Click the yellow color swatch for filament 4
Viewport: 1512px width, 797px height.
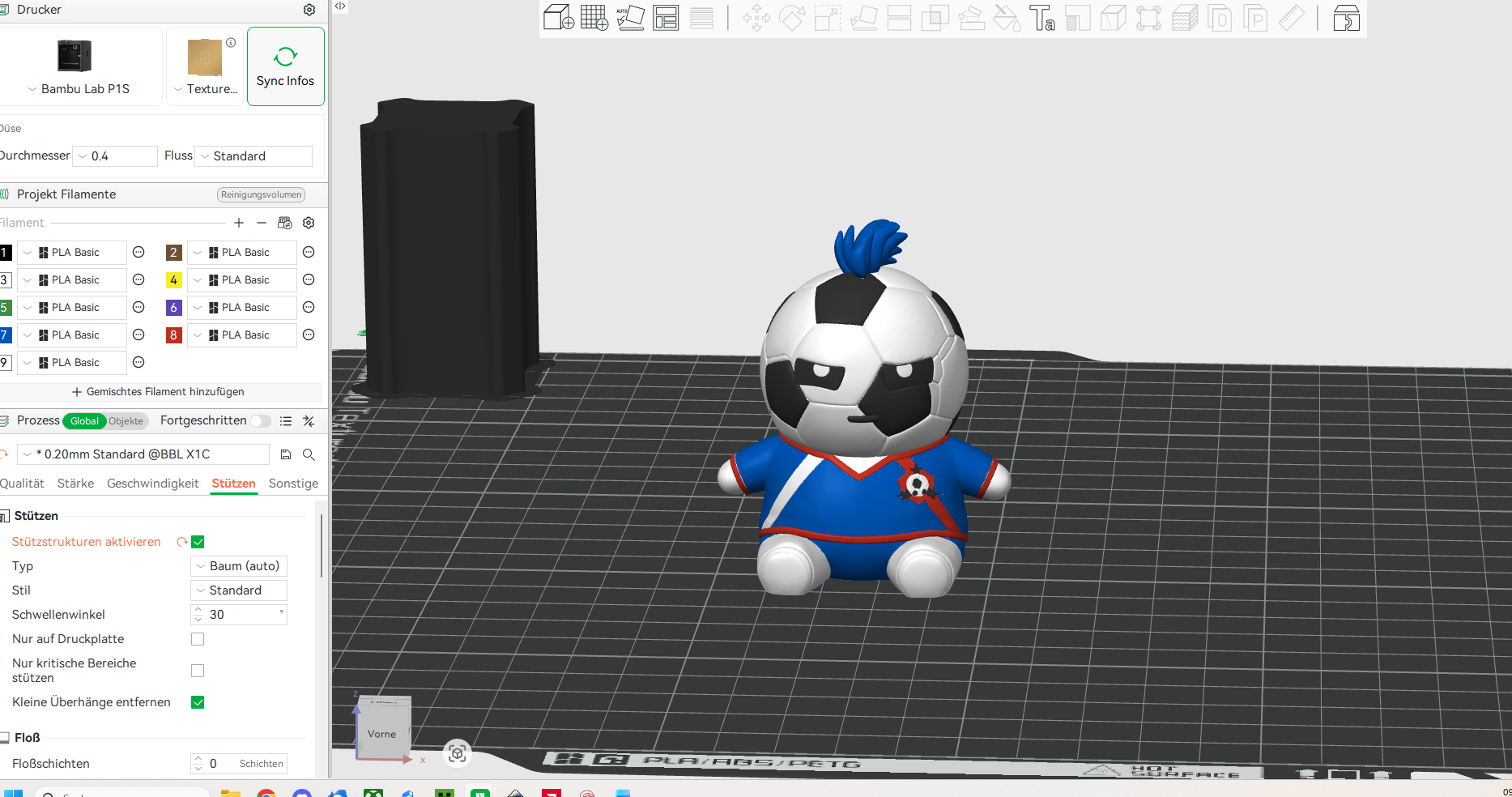[x=173, y=280]
